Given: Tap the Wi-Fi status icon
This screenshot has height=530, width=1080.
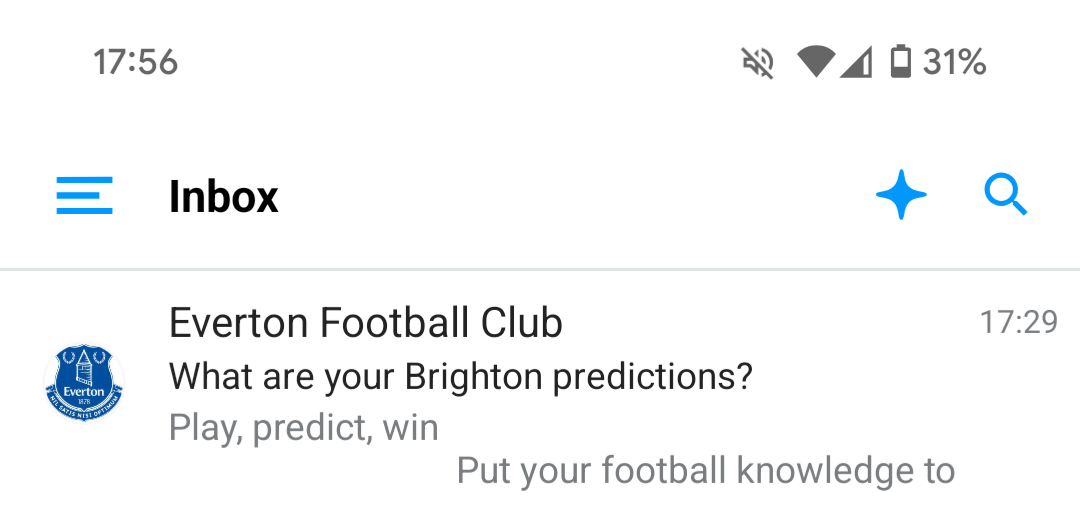Looking at the screenshot, I should tap(816, 63).
